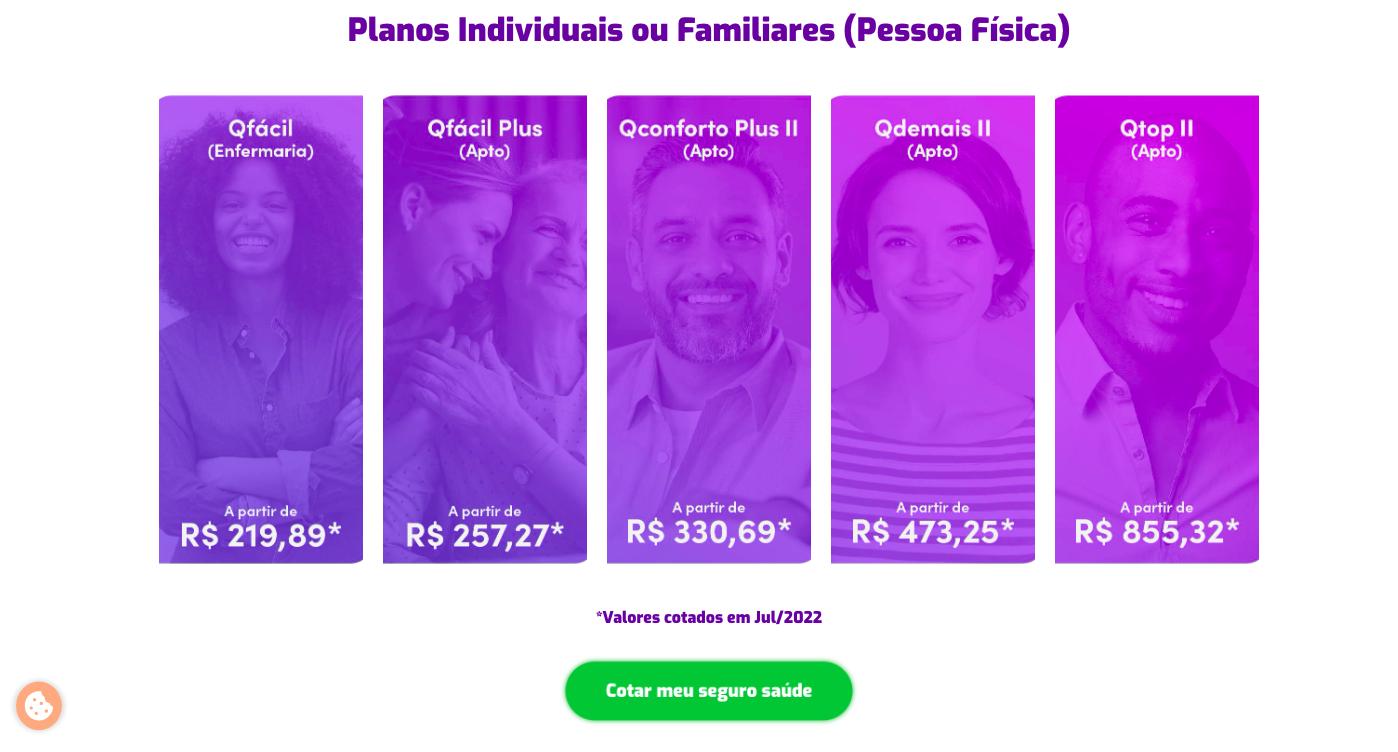Choose the Qconforto Plus II plan title
Screen dimensions: 1398x752
(x=708, y=129)
